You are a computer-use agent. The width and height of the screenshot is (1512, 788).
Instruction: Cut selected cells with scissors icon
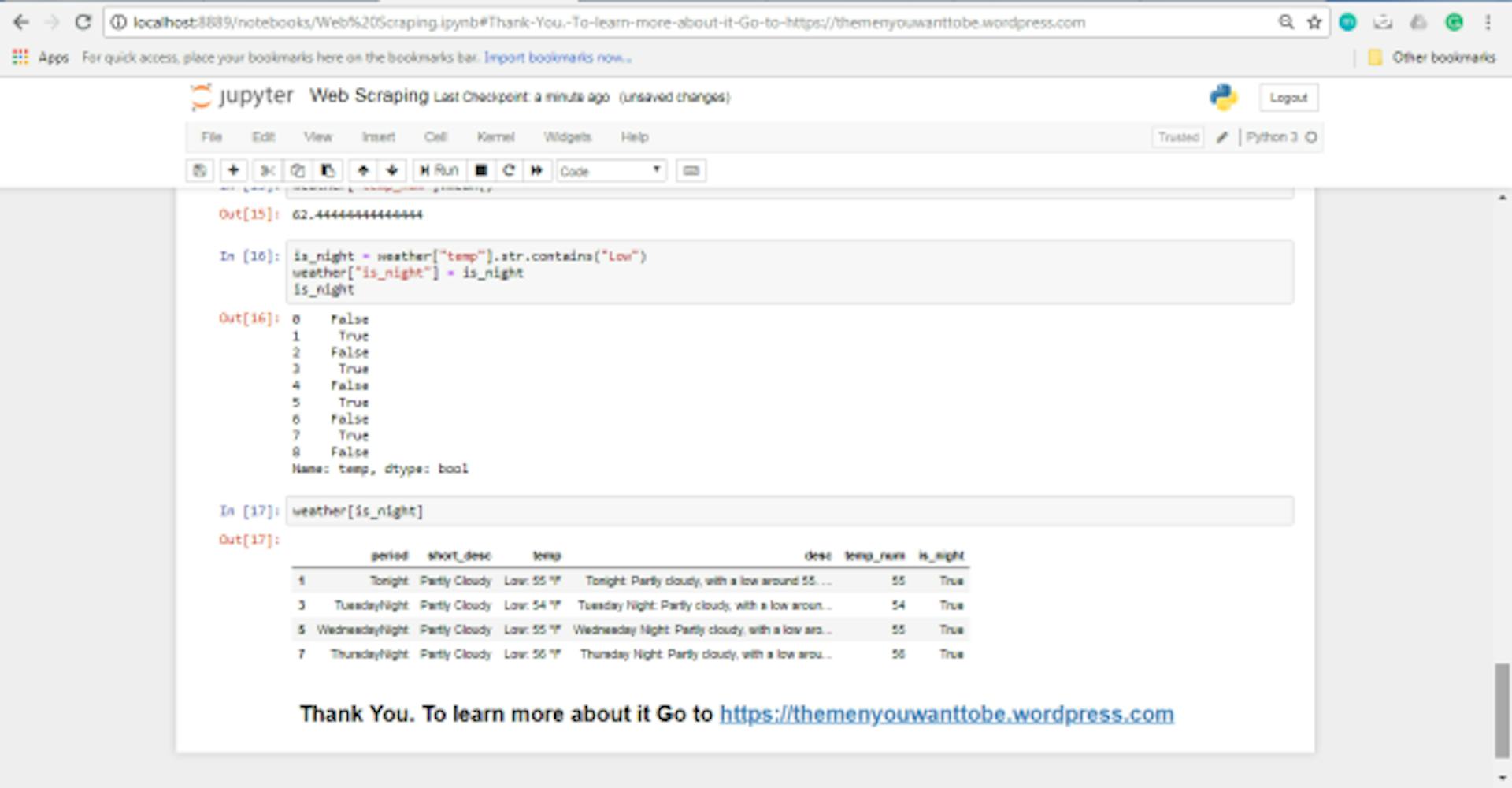pyautogui.click(x=268, y=170)
